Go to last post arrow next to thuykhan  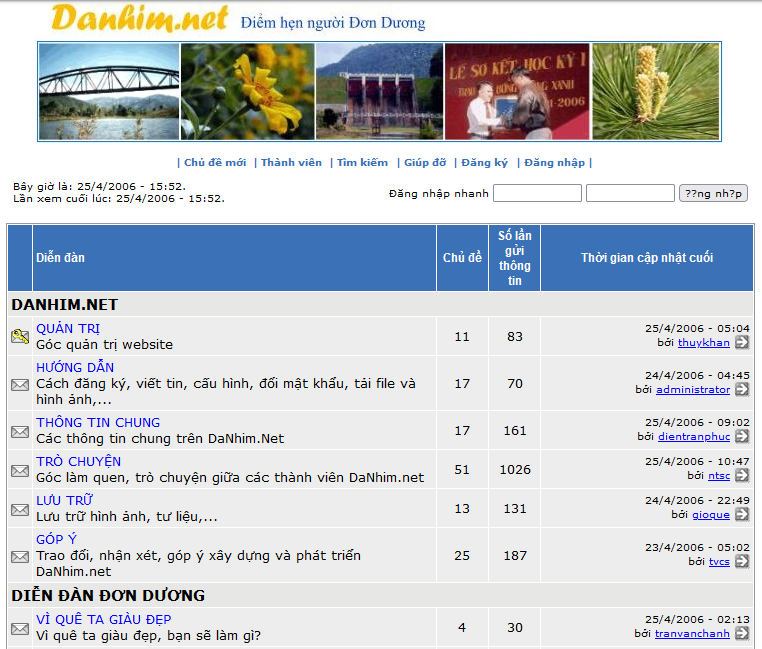point(742,342)
